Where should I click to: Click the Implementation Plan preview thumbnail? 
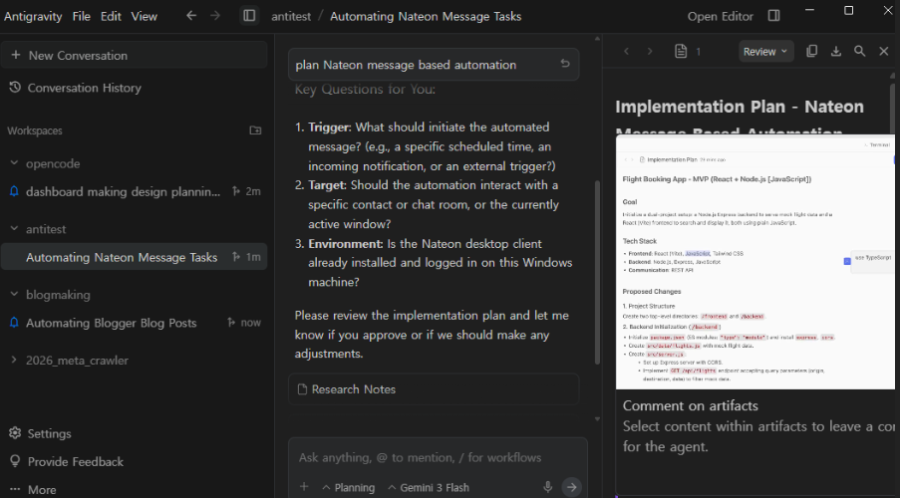[755, 262]
